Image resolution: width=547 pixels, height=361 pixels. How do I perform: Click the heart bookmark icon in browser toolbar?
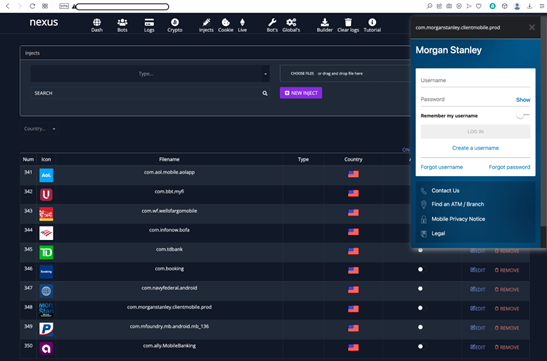pyautogui.click(x=479, y=6)
